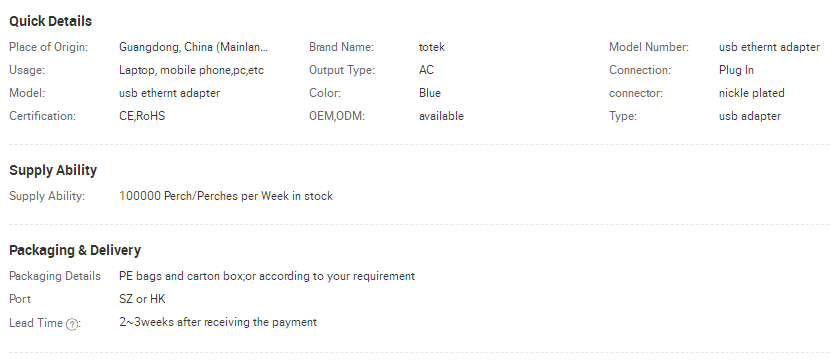Click the Quick Details heading
This screenshot has width=831, height=362.
[x=50, y=21]
